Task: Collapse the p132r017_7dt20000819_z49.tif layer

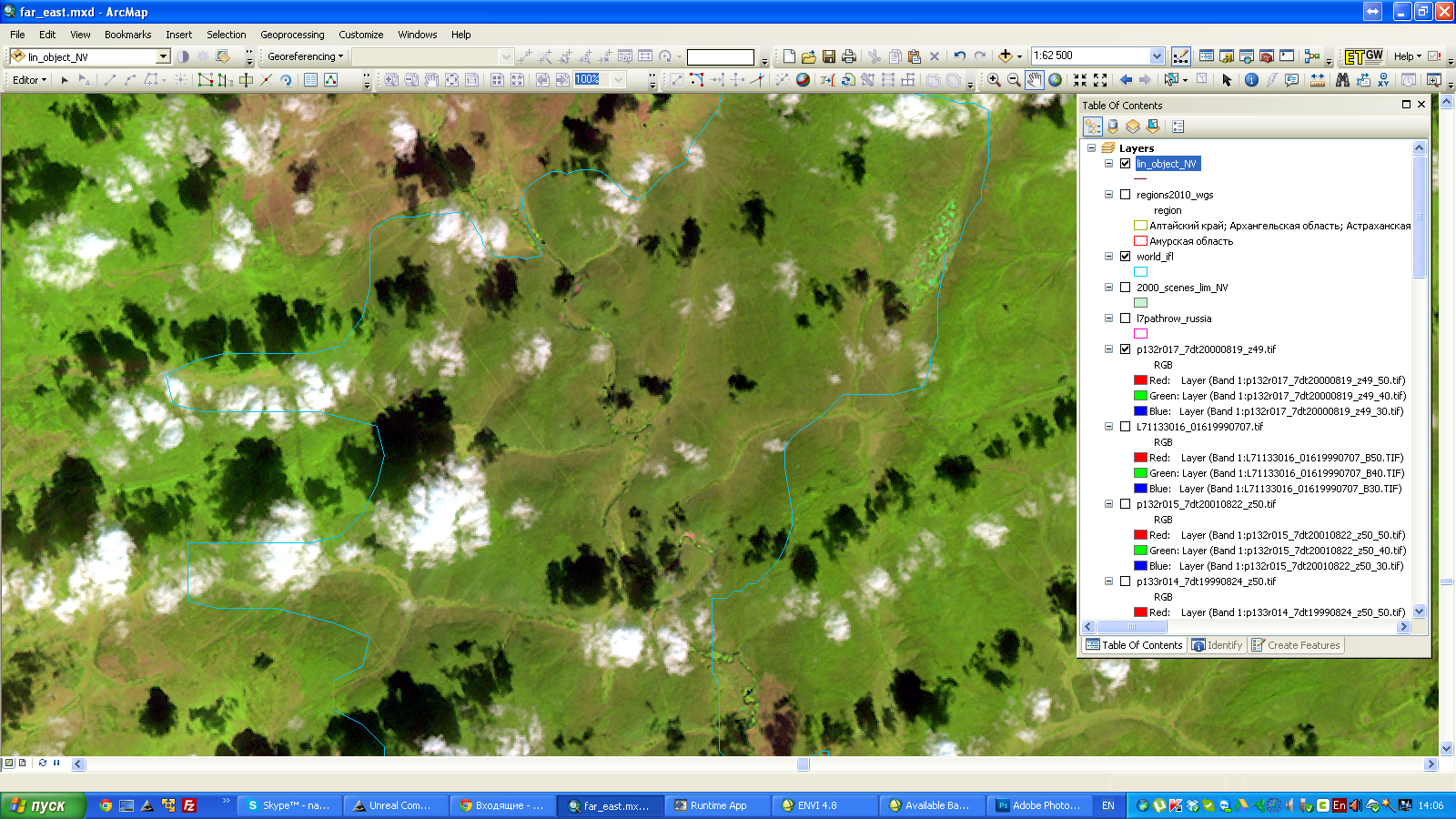Action: coord(1108,349)
